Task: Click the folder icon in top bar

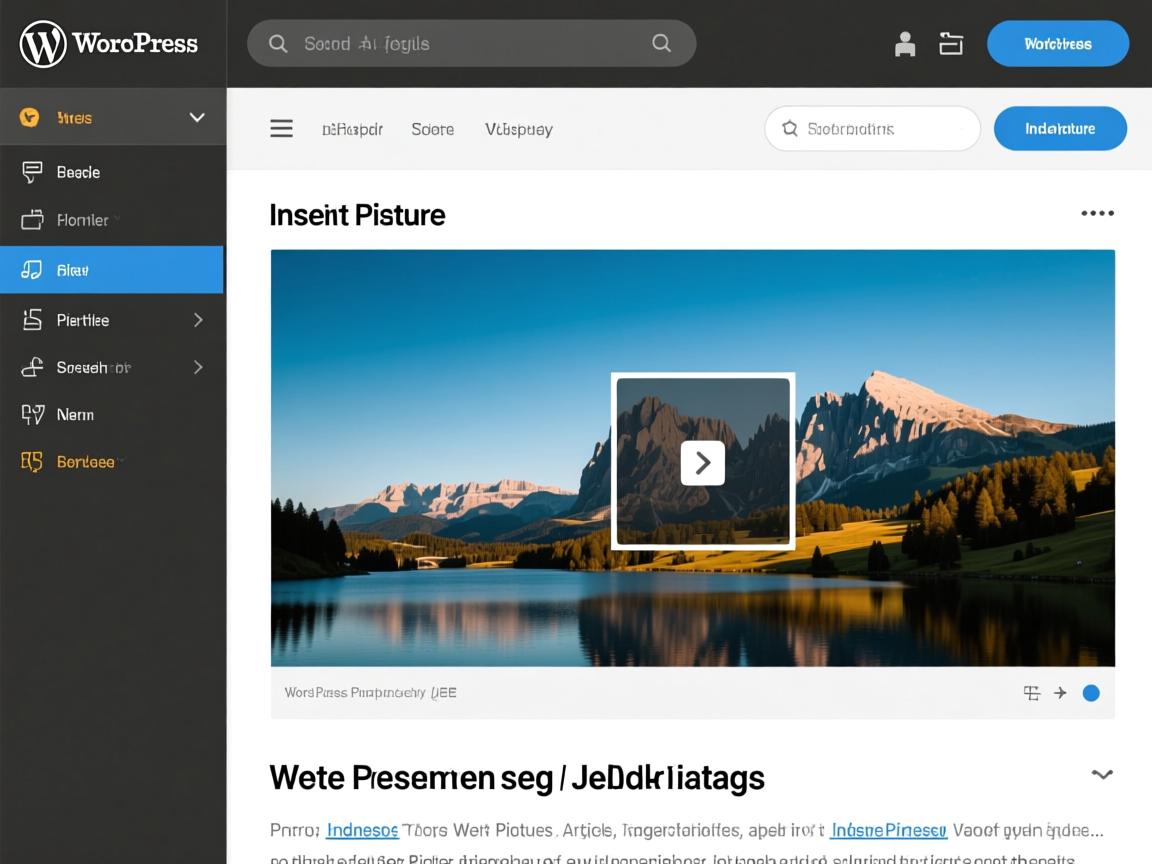Action: 951,44
